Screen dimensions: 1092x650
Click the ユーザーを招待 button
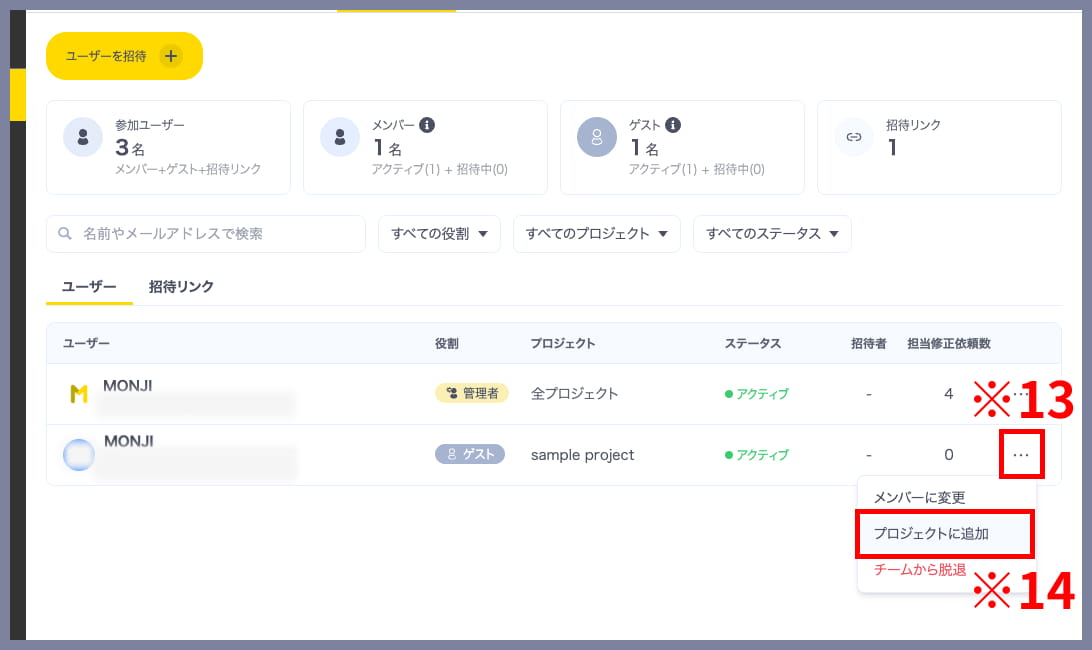(x=124, y=56)
